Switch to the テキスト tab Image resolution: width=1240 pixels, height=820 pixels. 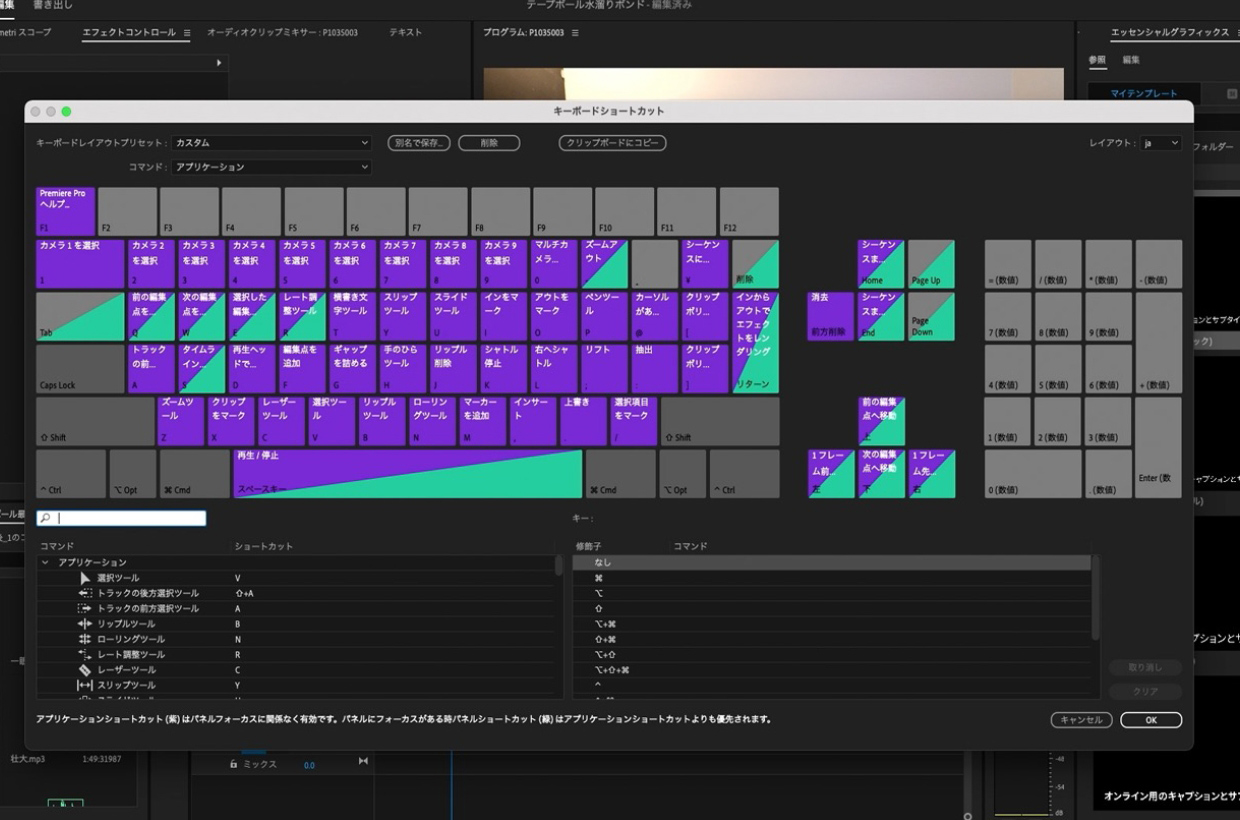pos(405,33)
